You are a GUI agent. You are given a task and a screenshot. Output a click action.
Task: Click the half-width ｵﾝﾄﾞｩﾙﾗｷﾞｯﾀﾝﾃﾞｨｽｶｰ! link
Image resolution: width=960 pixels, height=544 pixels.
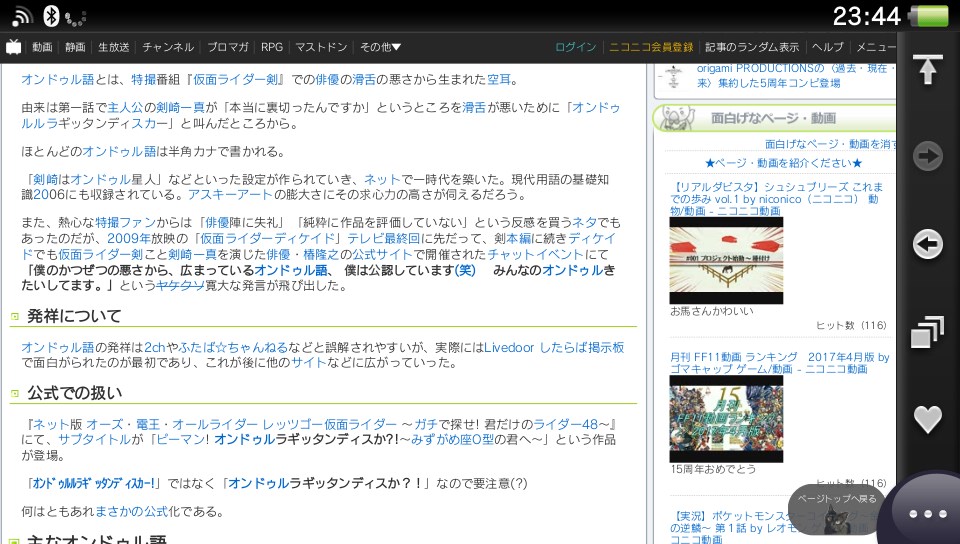[94, 483]
